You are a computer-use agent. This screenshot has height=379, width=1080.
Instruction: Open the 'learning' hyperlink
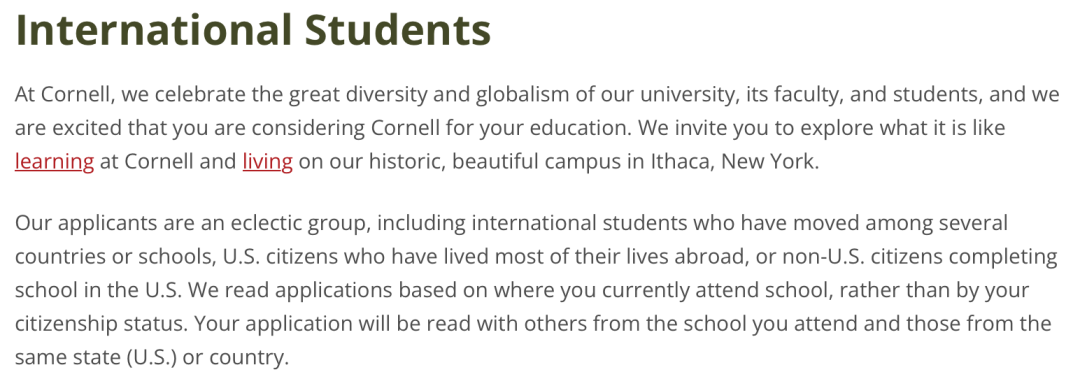(x=54, y=163)
